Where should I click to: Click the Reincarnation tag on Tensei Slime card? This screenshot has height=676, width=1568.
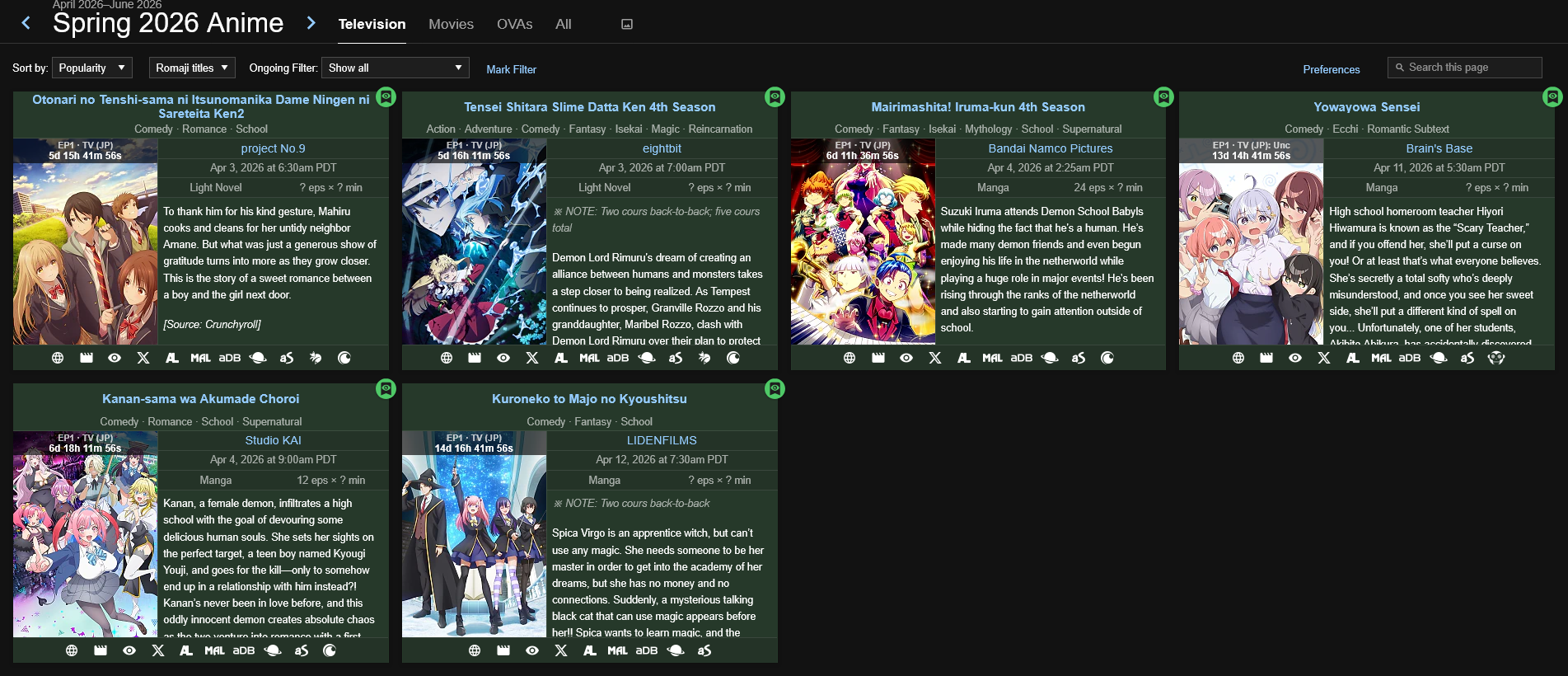[x=720, y=129]
